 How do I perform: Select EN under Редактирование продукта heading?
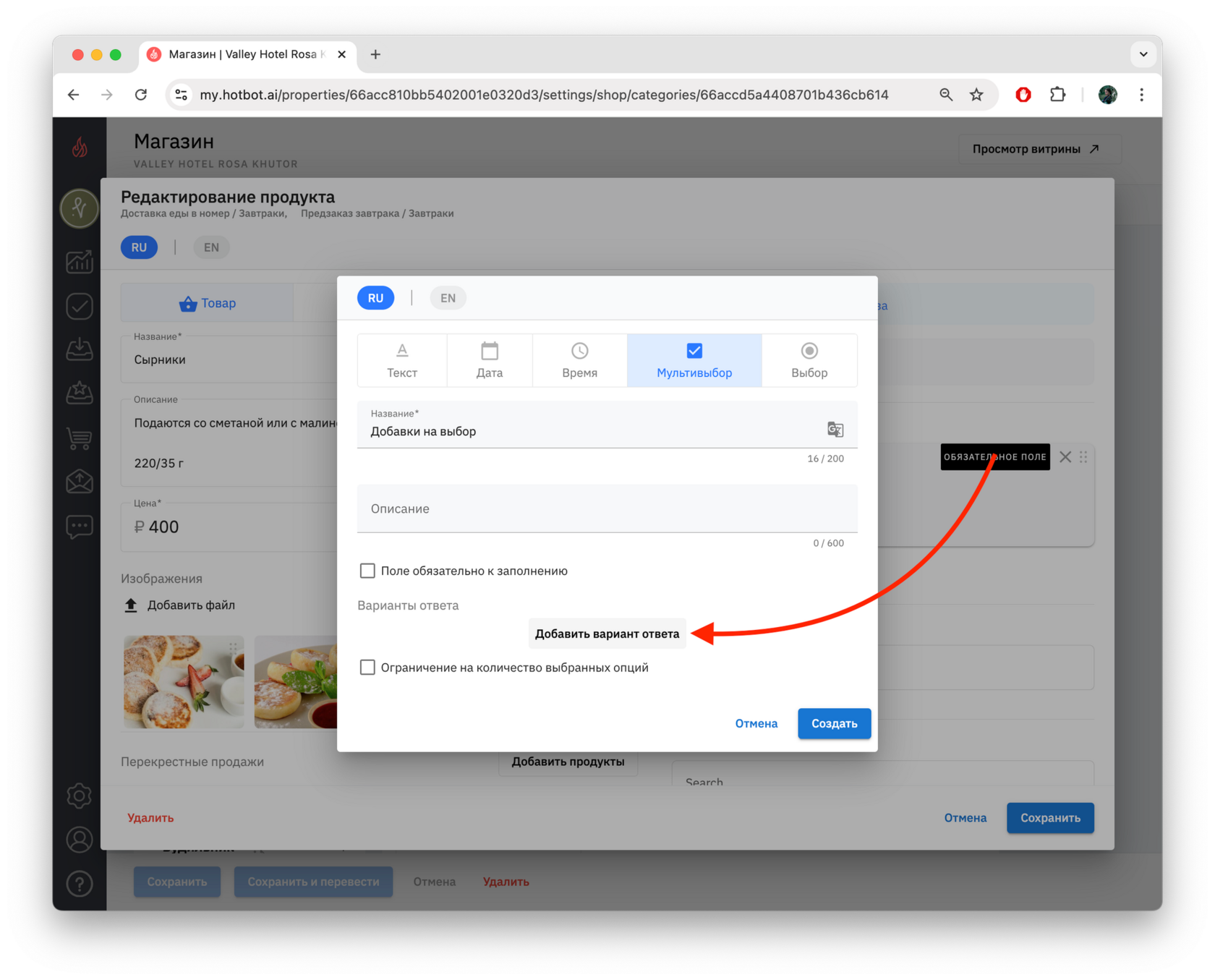[211, 247]
